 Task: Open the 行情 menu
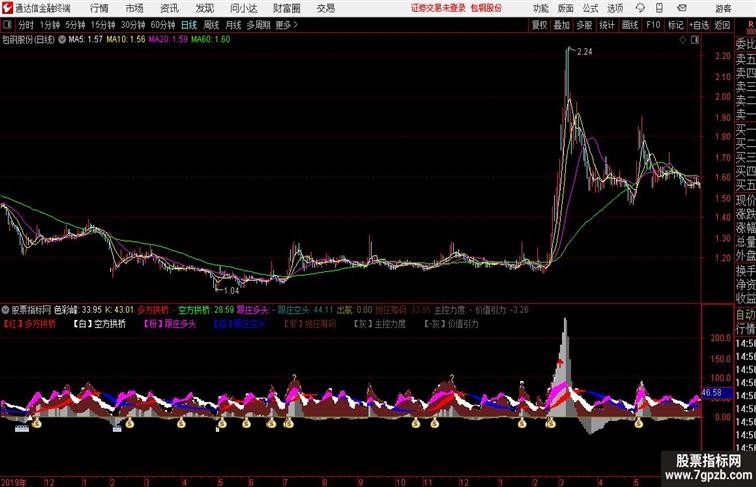[x=99, y=8]
